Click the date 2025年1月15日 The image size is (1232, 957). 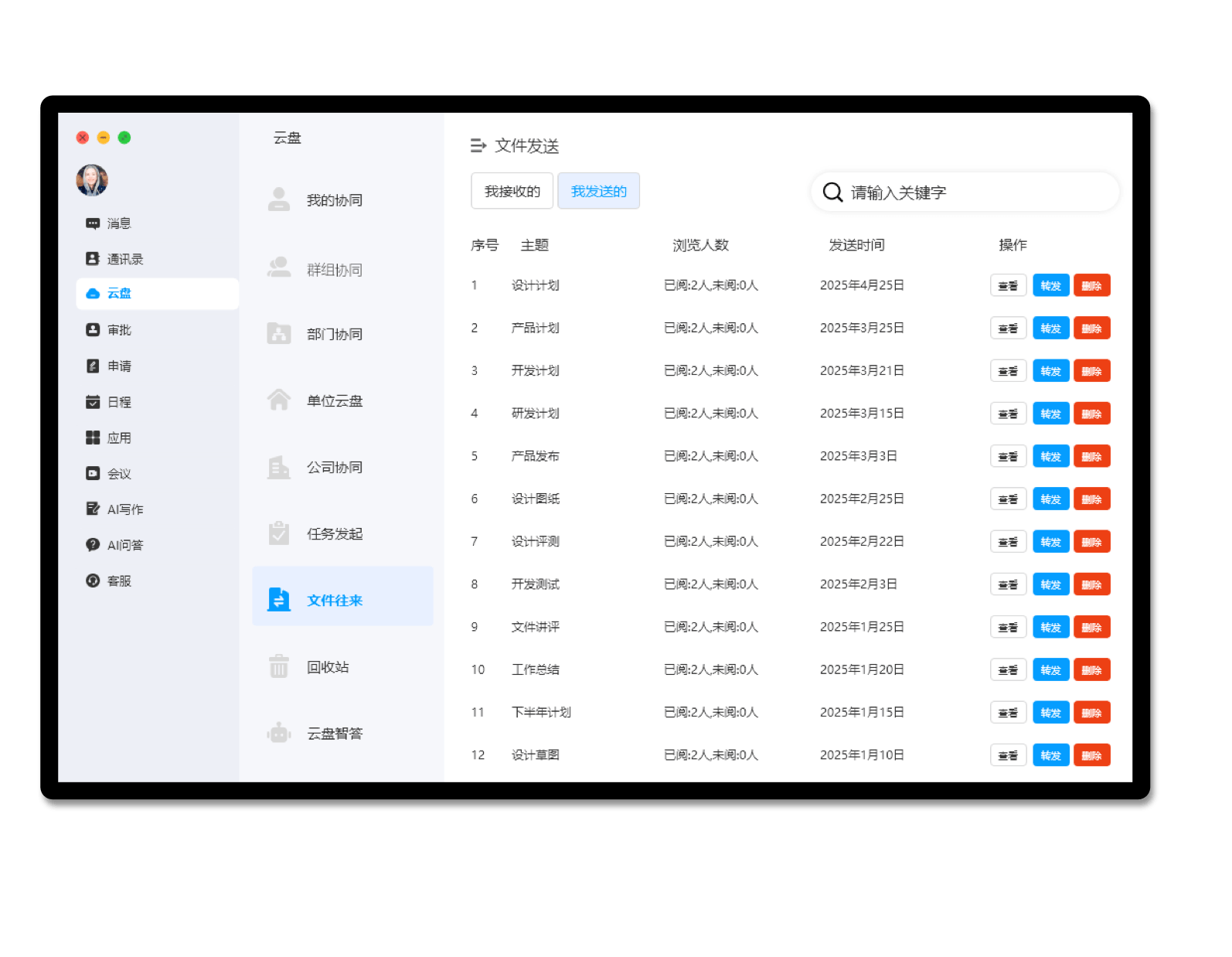(x=863, y=712)
